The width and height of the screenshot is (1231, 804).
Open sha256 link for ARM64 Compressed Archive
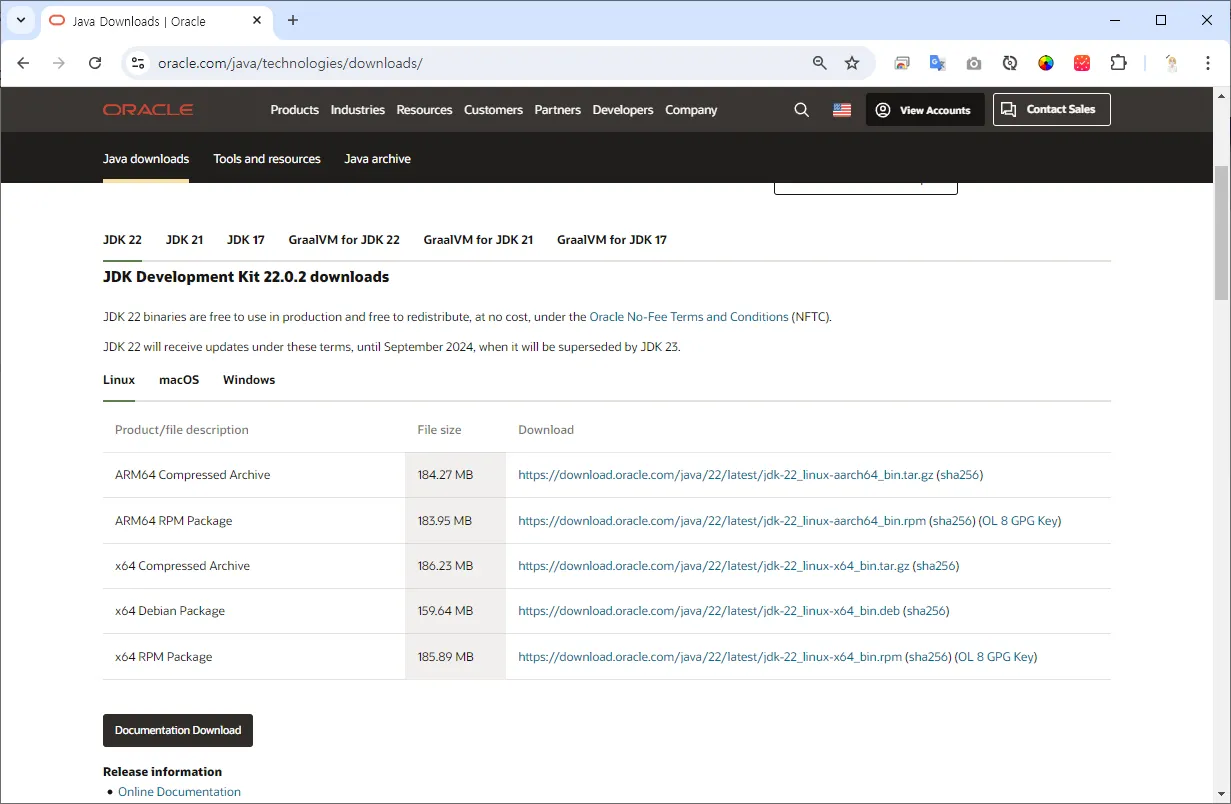tap(960, 475)
